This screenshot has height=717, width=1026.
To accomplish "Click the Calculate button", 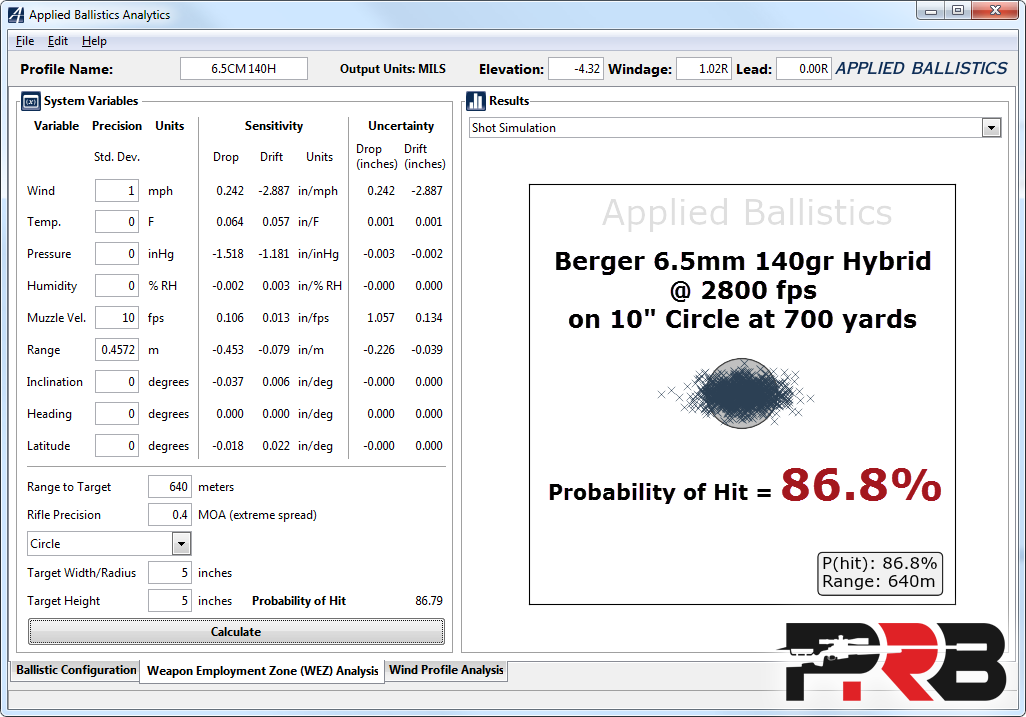I will tap(236, 632).
